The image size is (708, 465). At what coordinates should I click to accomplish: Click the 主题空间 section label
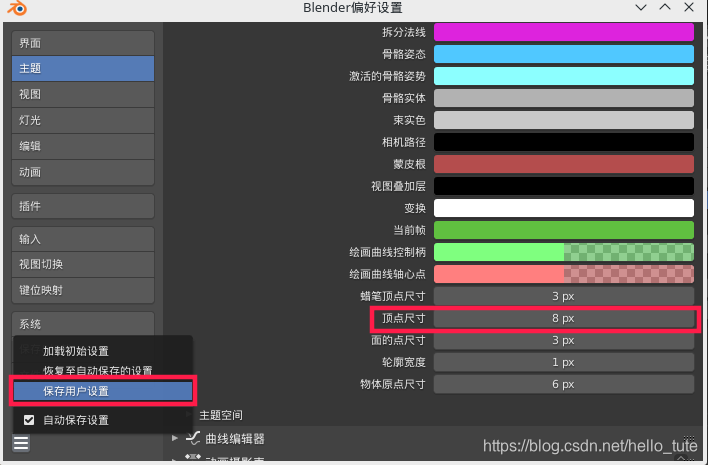(221, 415)
